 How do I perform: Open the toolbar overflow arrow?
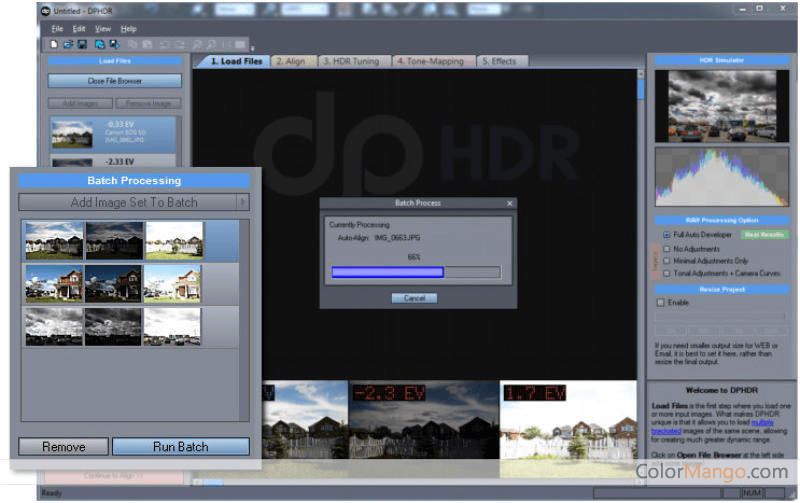(252, 48)
